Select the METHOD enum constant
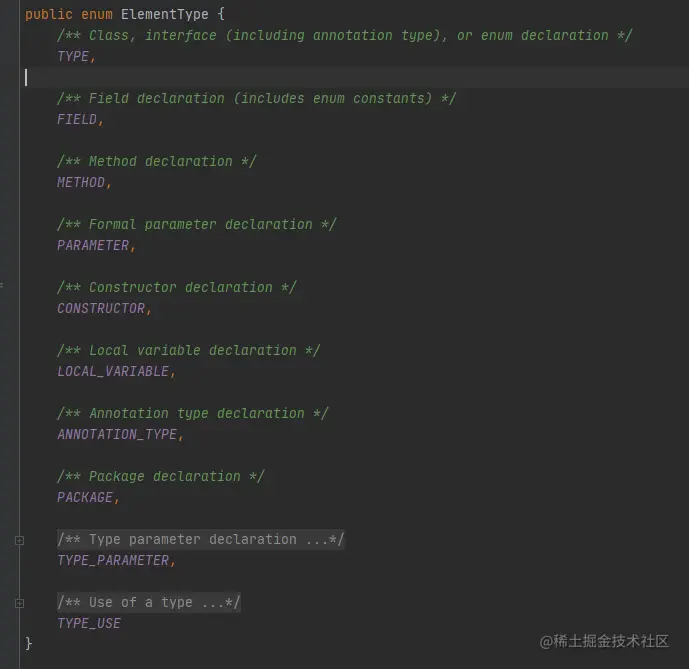 (81, 183)
